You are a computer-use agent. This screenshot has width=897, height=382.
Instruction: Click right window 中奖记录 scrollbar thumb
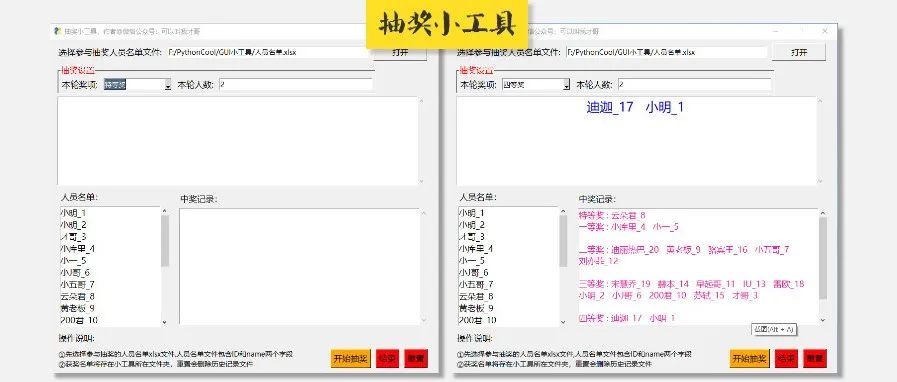[x=823, y=258]
